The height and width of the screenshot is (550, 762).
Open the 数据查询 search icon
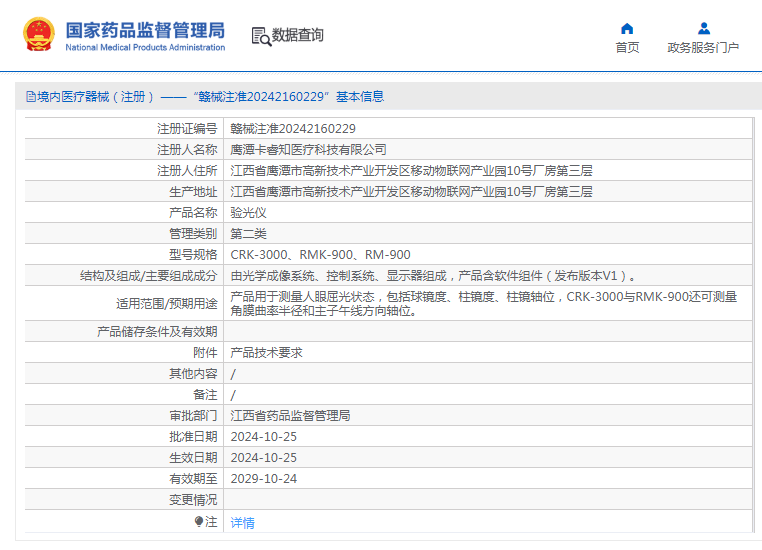pos(261,36)
